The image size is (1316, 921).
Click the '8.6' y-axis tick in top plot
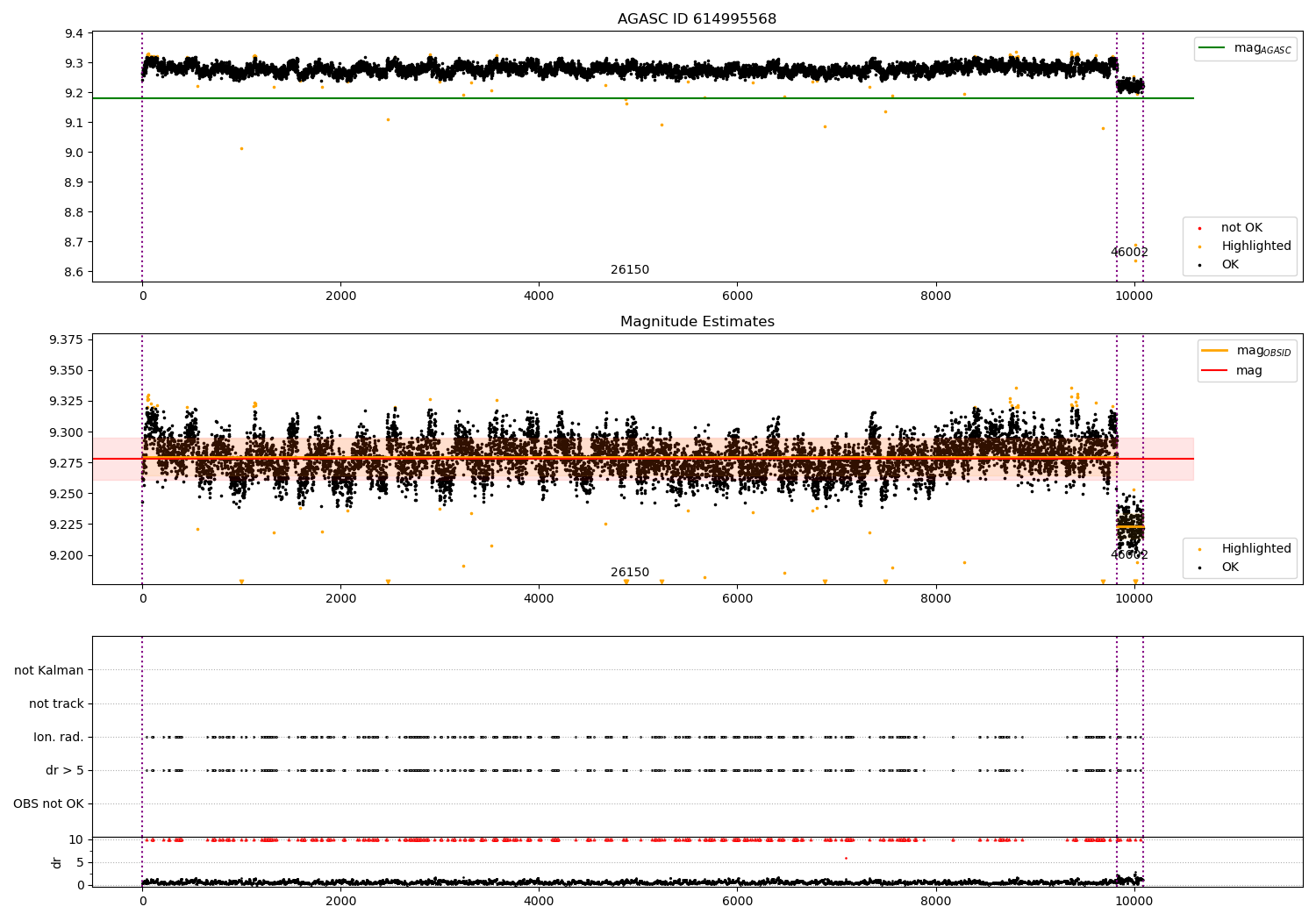pyautogui.click(x=75, y=272)
